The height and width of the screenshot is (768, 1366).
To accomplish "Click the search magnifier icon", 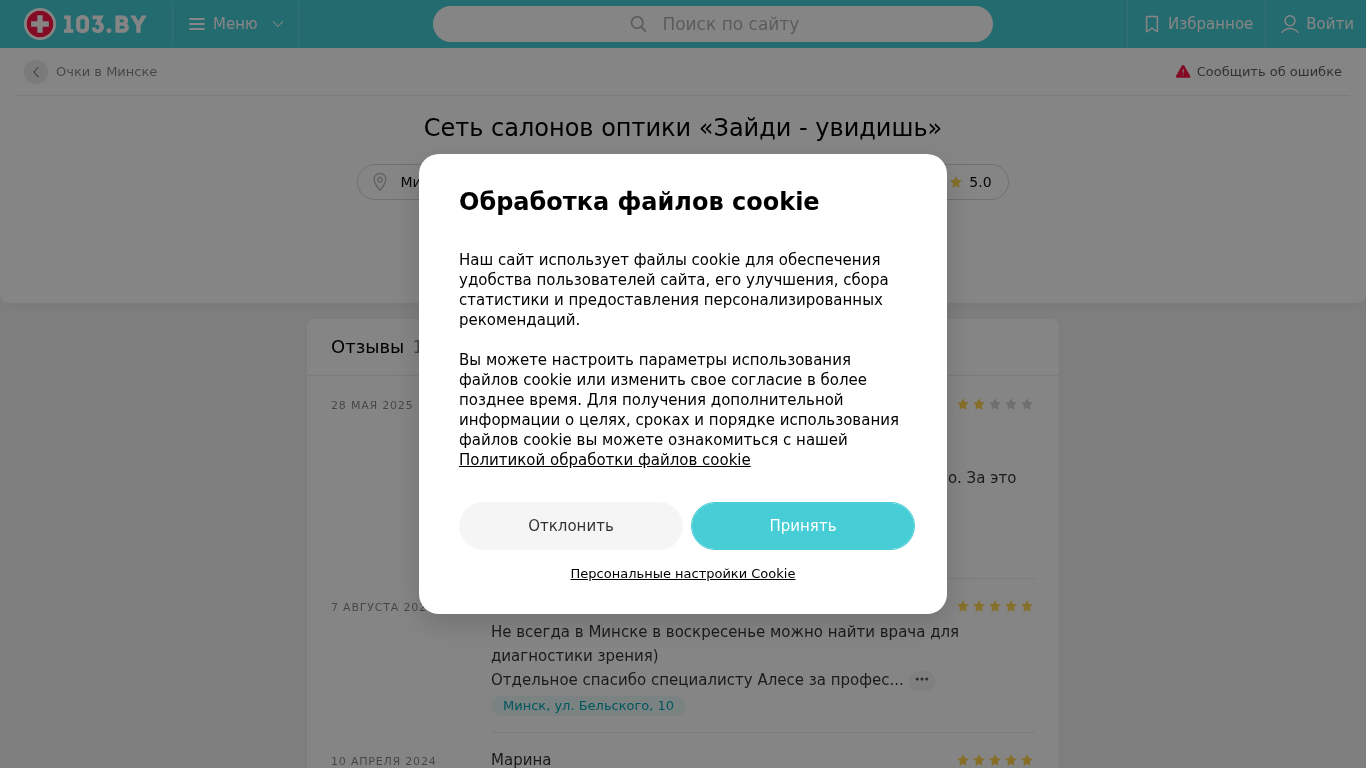I will coord(638,24).
